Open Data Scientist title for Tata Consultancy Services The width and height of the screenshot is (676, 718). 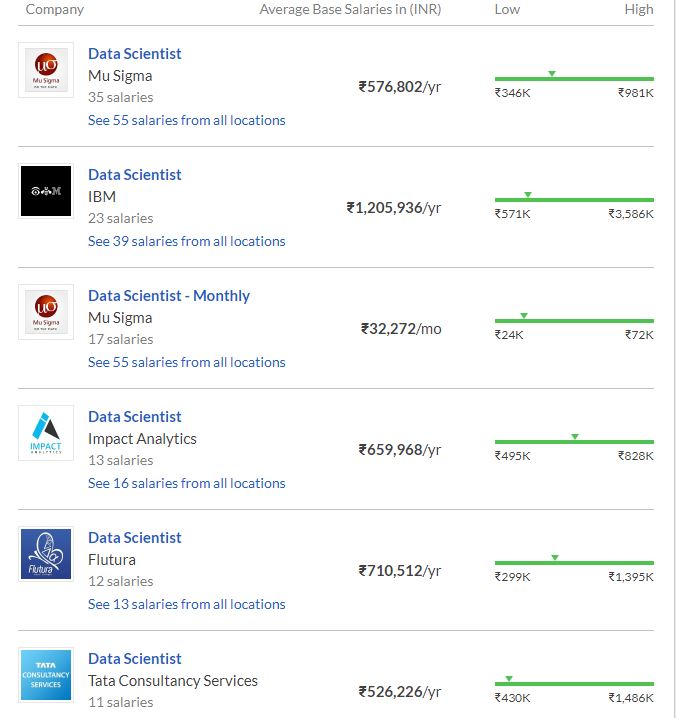pos(135,659)
